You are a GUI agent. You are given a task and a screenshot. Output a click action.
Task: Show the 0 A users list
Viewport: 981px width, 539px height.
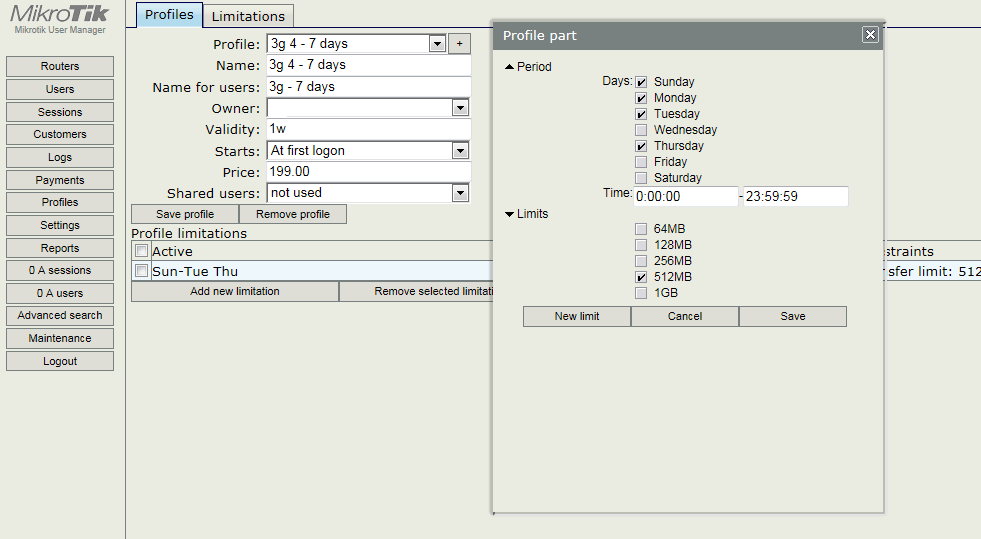(60, 293)
